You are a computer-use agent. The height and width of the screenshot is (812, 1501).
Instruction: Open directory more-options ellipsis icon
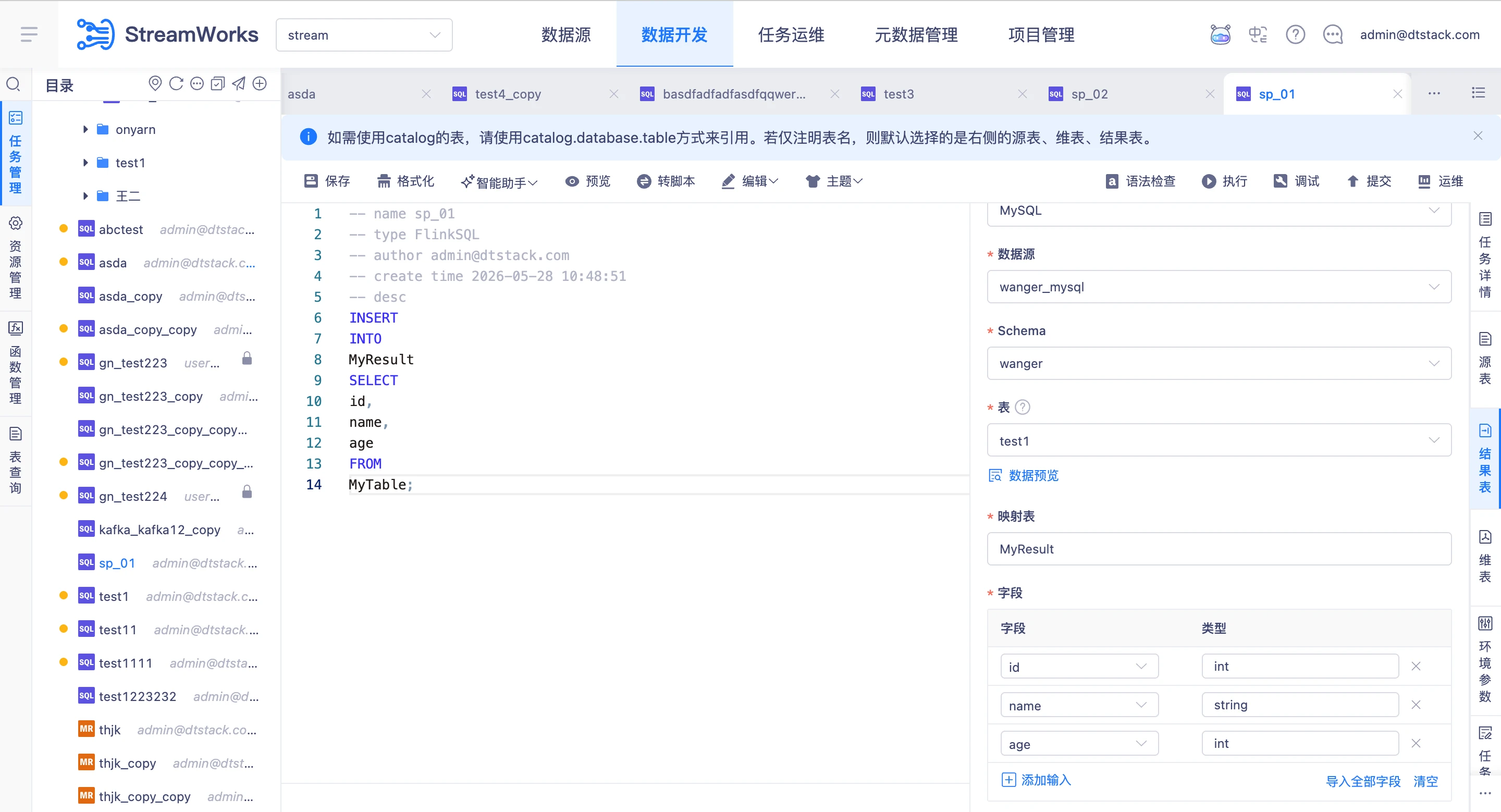point(197,84)
